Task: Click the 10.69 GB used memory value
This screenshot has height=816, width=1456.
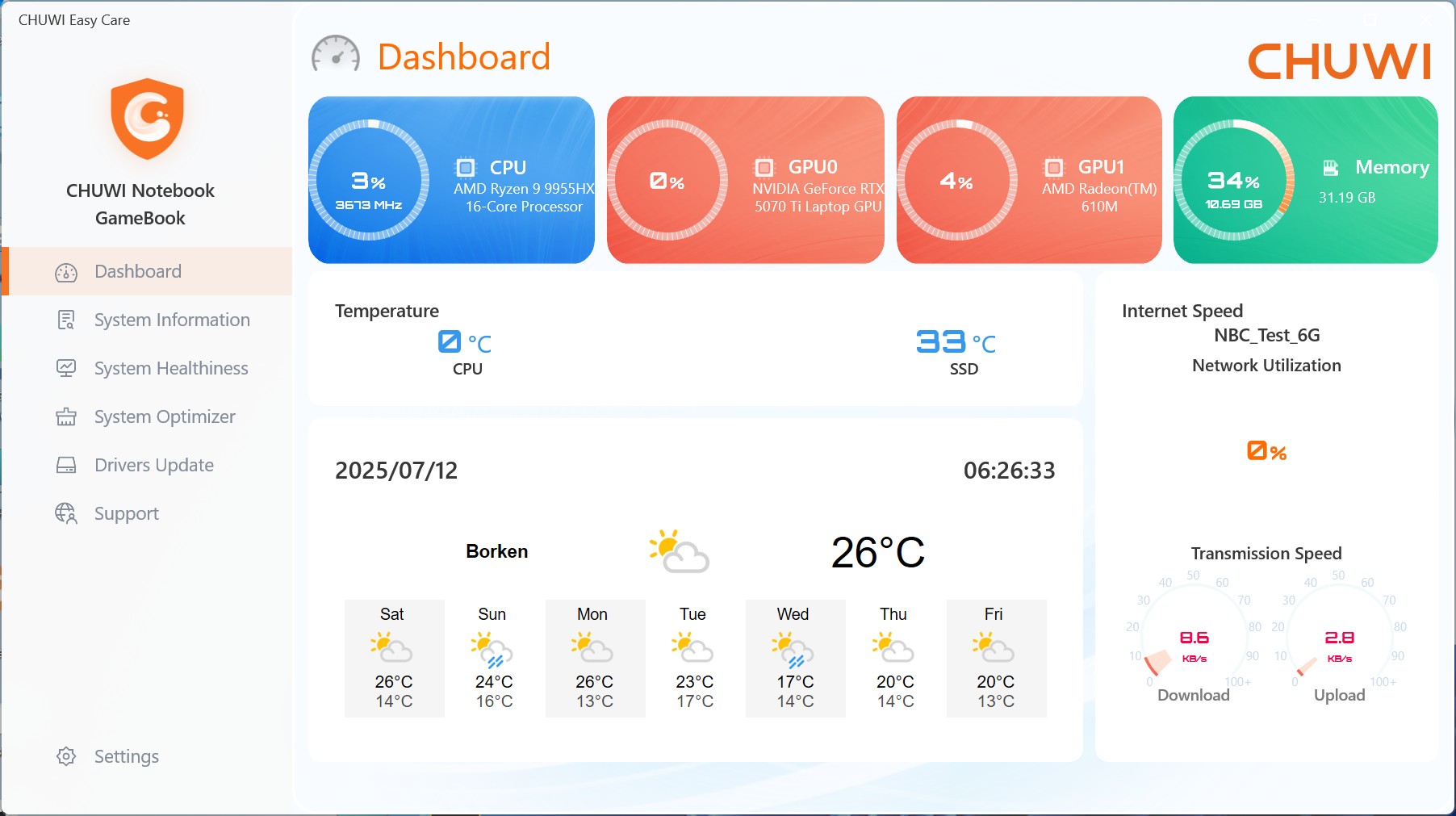Action: tap(1234, 204)
